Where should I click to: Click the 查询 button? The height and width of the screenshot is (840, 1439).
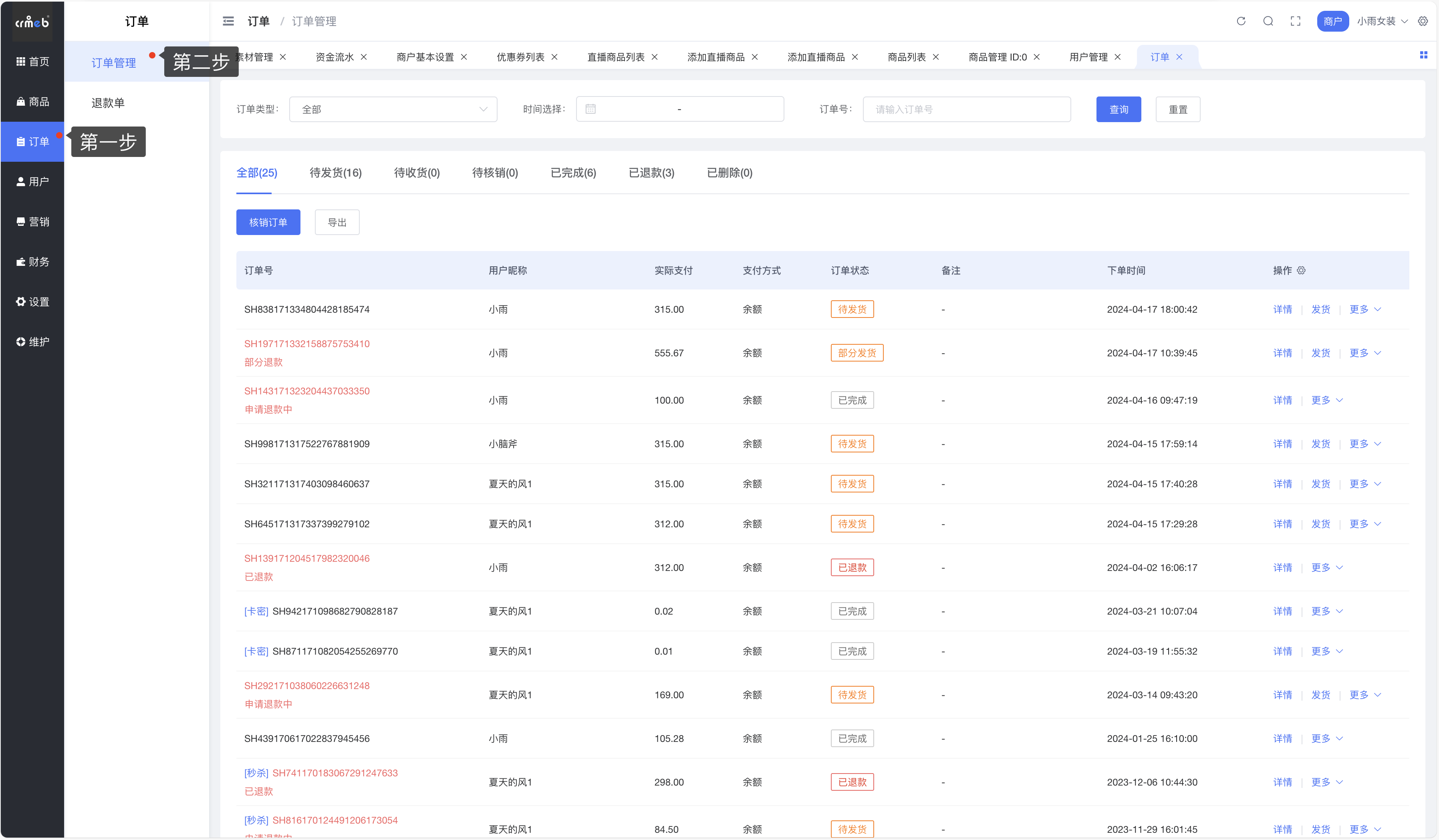click(1119, 109)
